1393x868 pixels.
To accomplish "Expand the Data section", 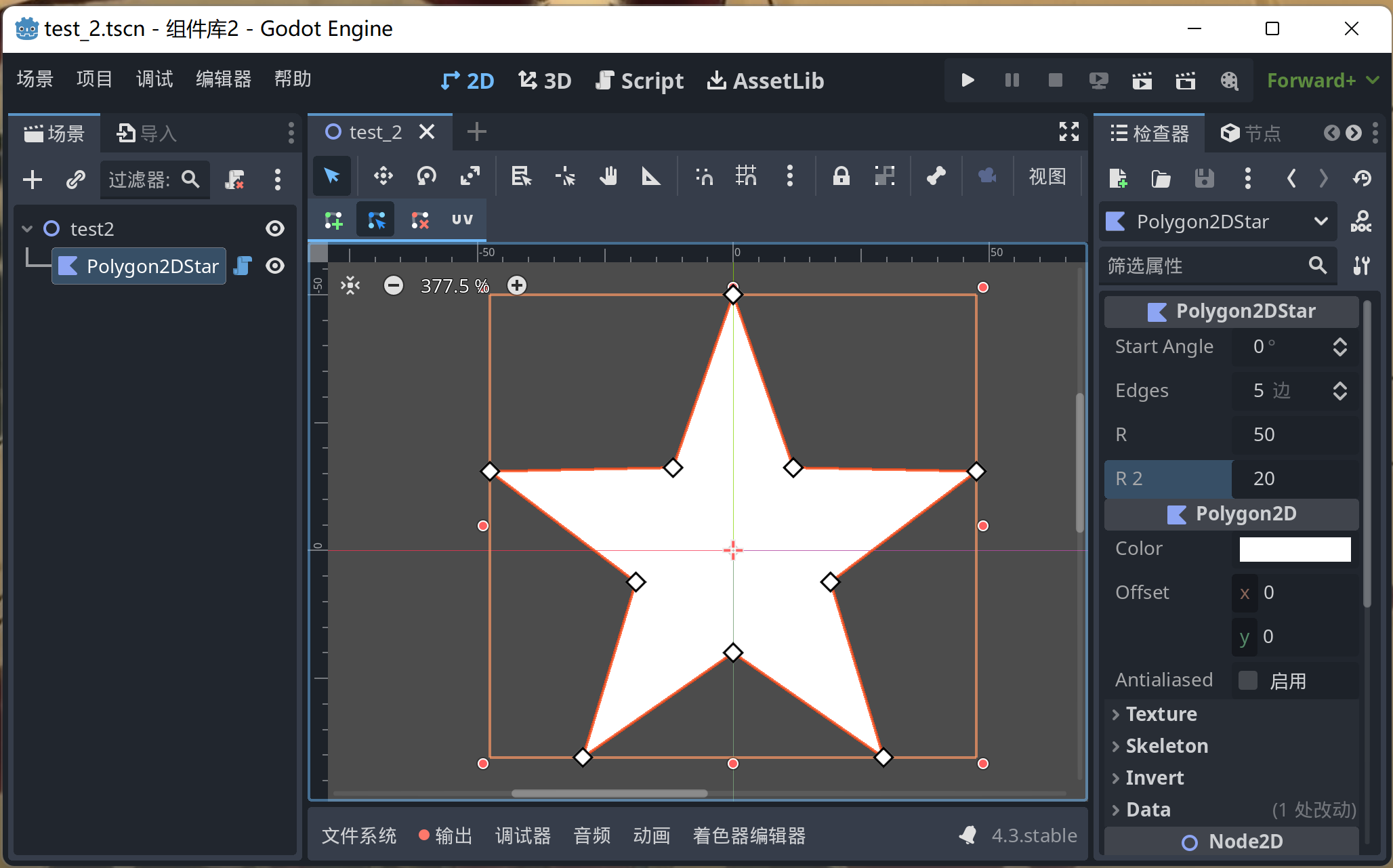I will coord(1230,810).
